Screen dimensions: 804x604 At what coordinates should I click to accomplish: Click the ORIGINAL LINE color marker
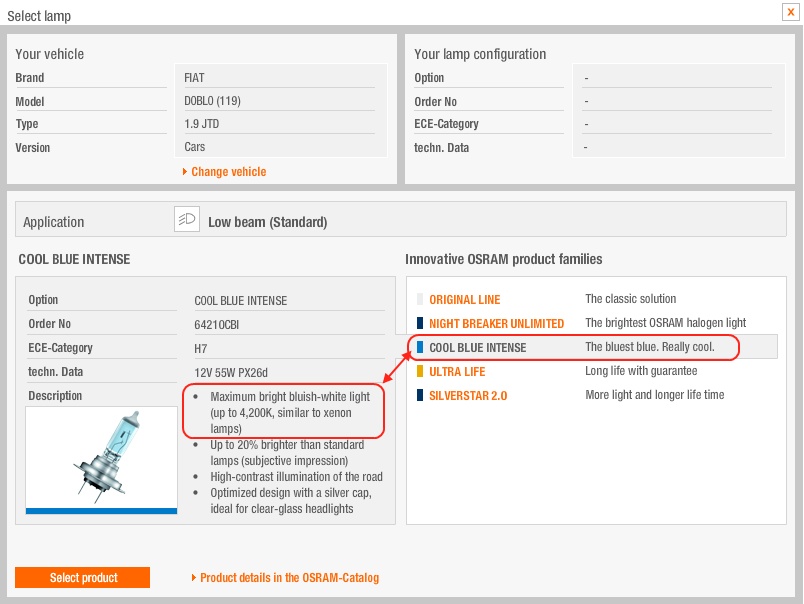[x=420, y=300]
